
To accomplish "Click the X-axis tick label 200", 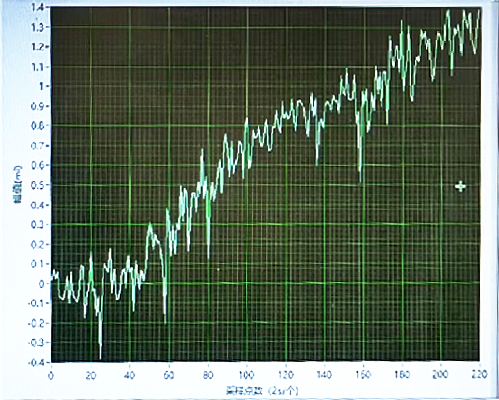I will pyautogui.click(x=440, y=374).
